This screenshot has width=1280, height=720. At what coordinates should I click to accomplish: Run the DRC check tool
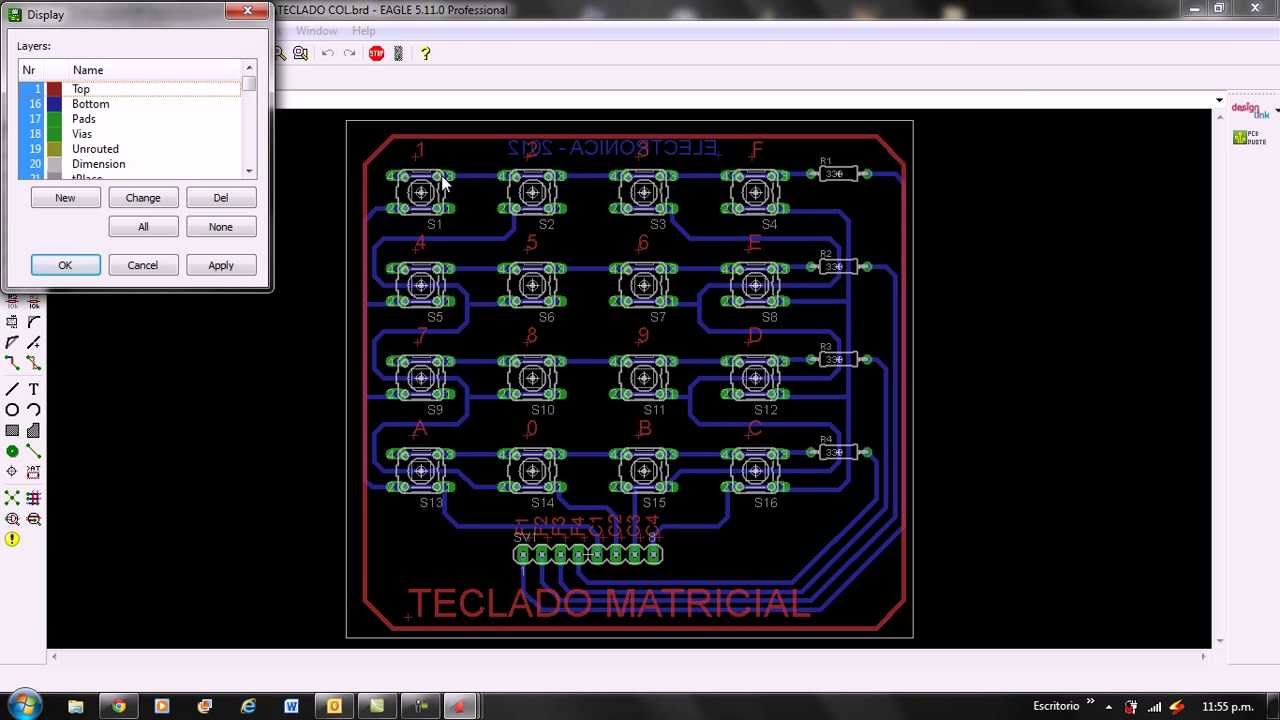click(34, 519)
